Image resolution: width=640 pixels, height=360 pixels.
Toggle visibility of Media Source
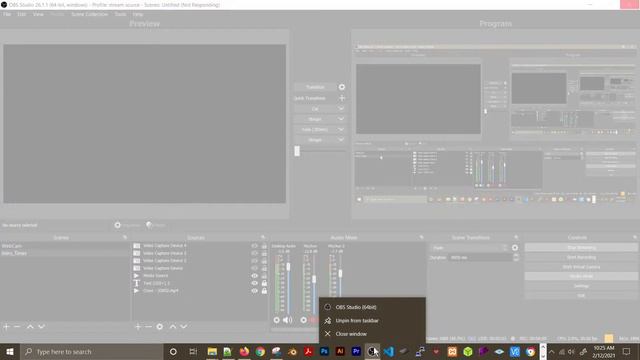[x=254, y=276]
